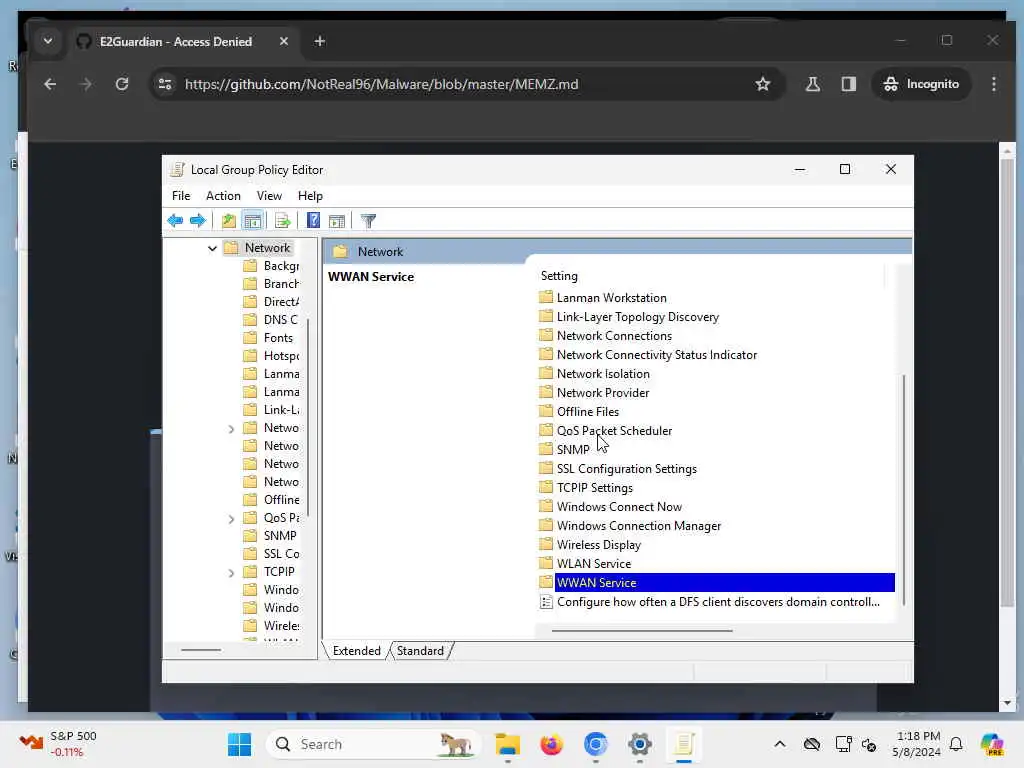This screenshot has width=1024, height=768.
Task: Toggle Show/Hide Action Pane toolbar icon
Action: [x=337, y=221]
